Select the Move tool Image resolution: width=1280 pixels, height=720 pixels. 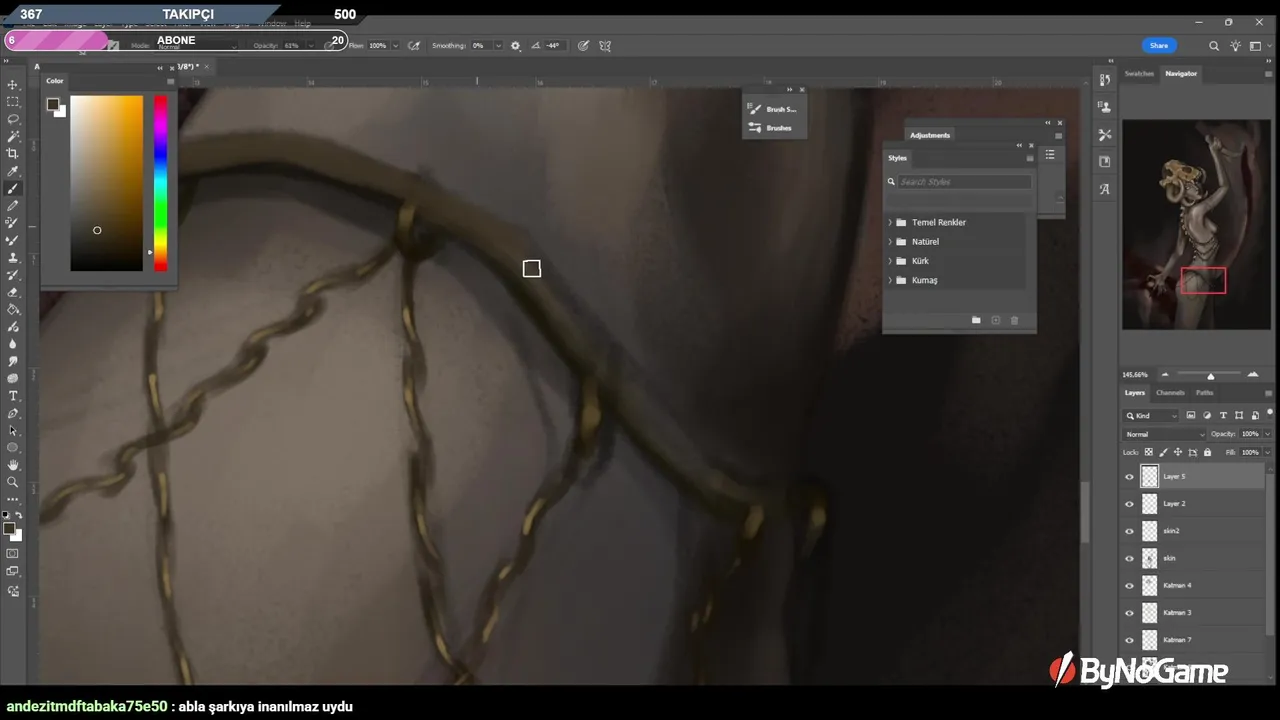[13, 84]
